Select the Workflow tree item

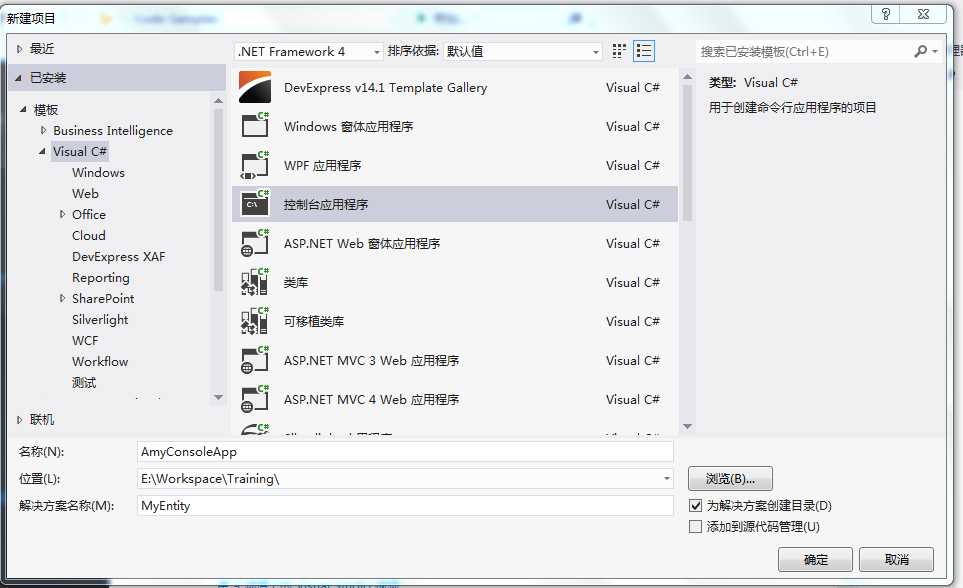coord(100,361)
